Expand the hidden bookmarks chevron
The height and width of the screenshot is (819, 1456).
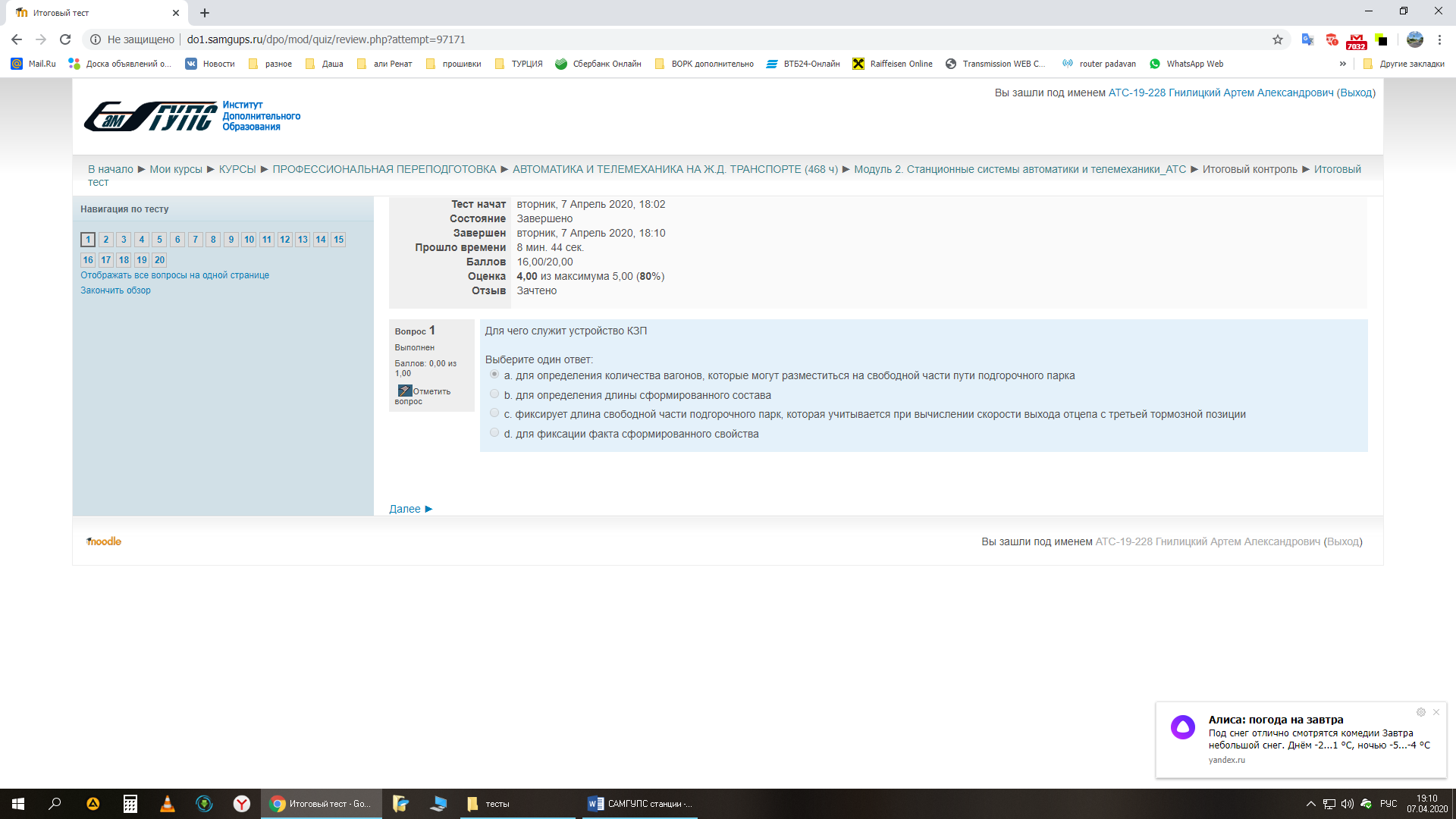pyautogui.click(x=1343, y=64)
